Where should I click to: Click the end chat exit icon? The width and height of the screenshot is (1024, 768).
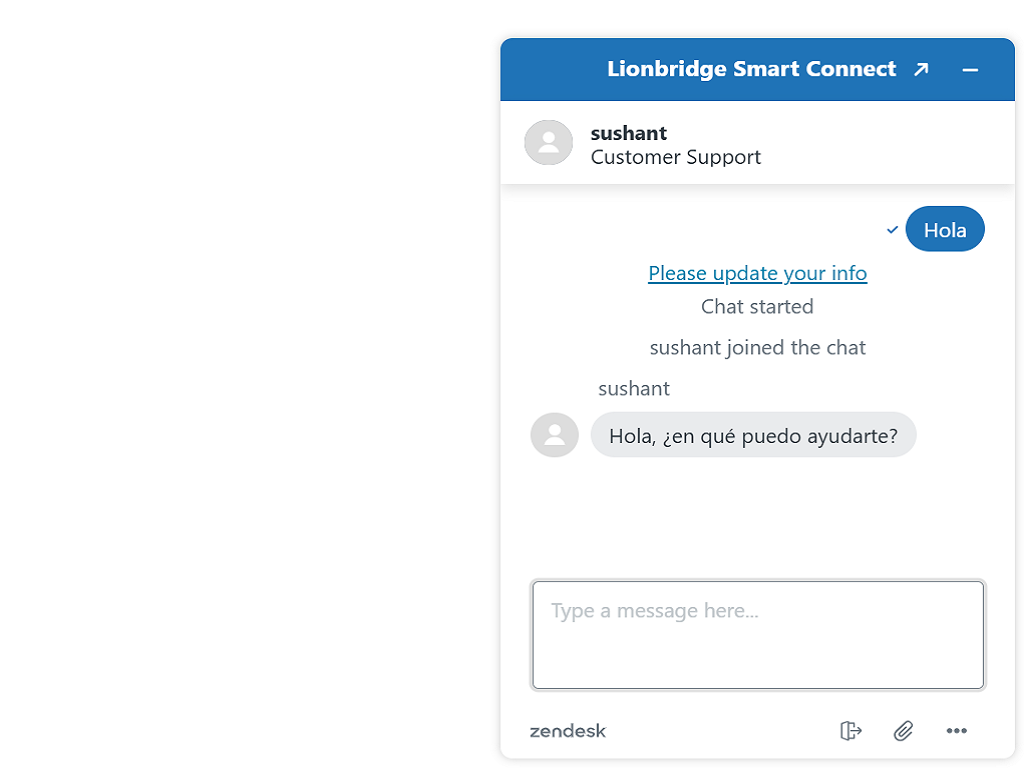[850, 731]
